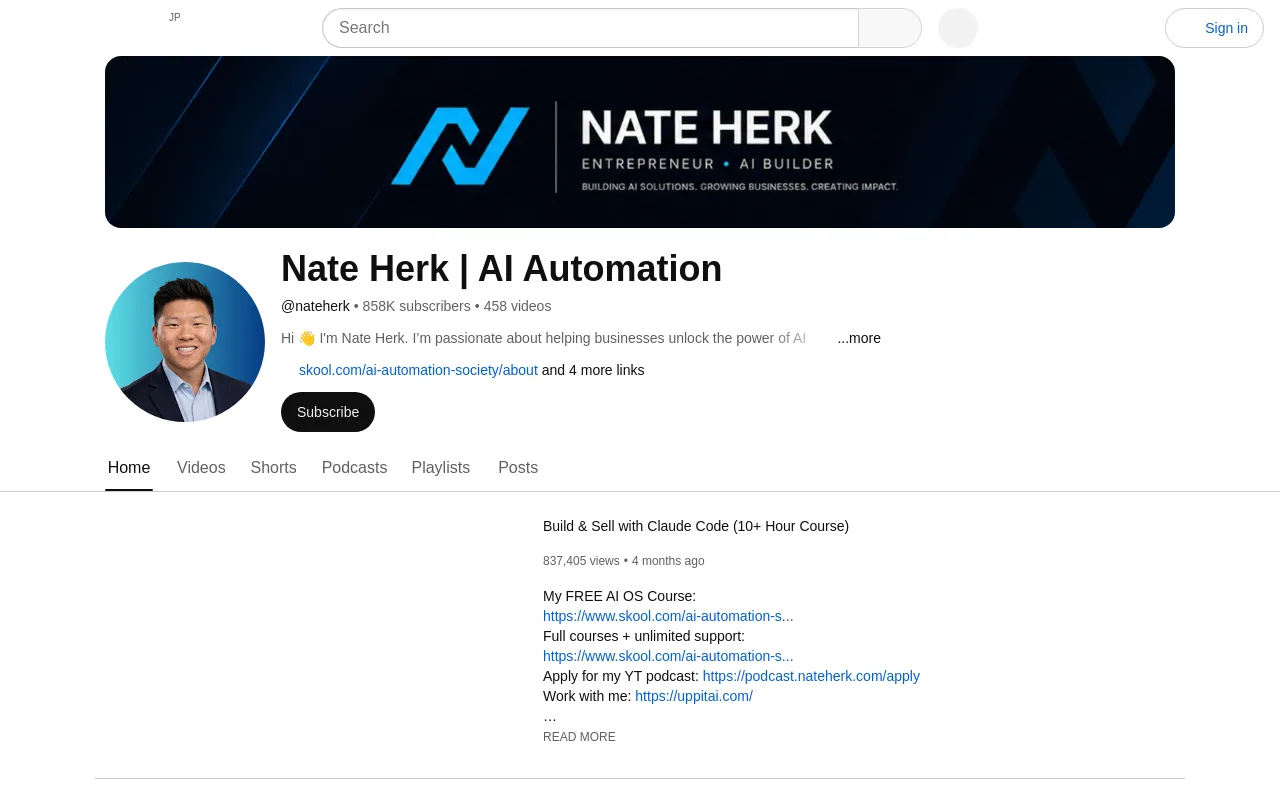Switch to the Posts tab
This screenshot has width=1280, height=800.
tap(518, 468)
